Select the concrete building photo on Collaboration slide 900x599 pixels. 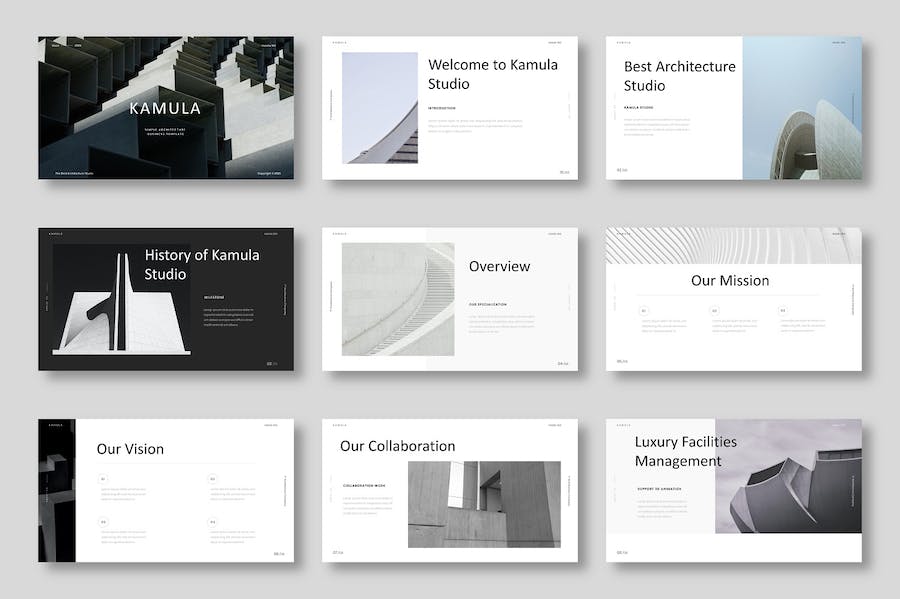click(x=484, y=504)
